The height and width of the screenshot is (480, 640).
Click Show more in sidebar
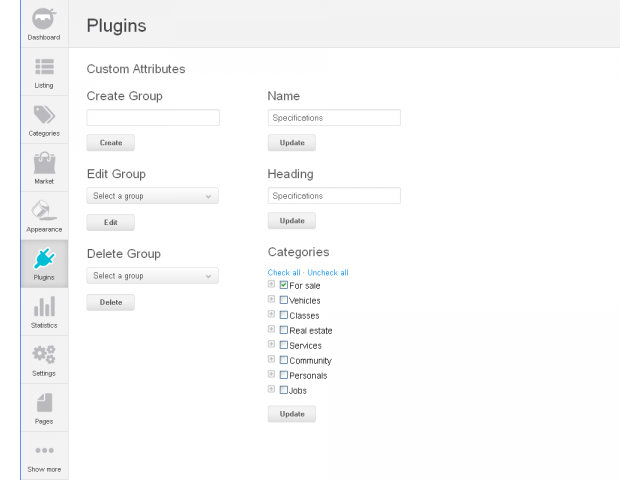(x=44, y=456)
